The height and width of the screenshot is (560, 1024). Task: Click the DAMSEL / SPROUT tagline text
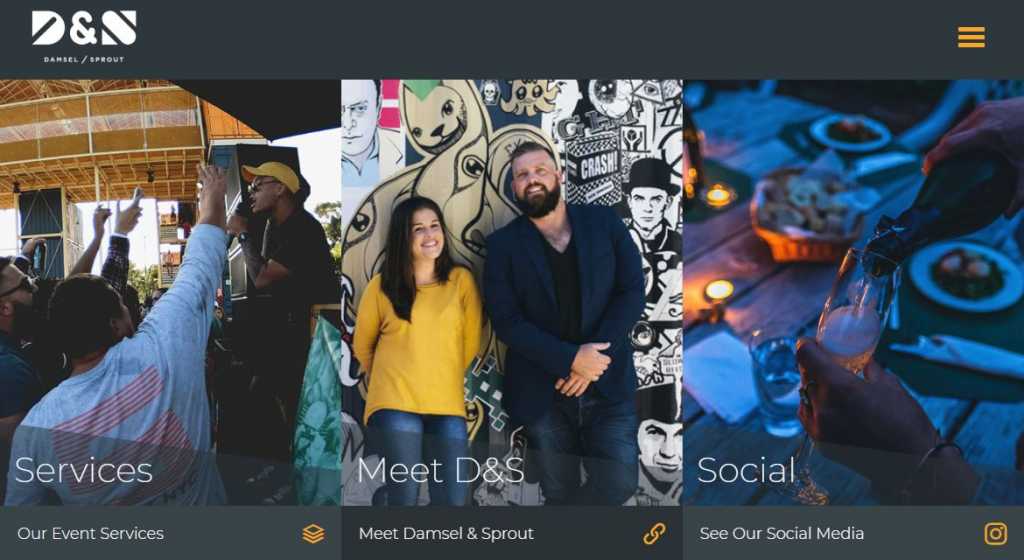pos(84,59)
